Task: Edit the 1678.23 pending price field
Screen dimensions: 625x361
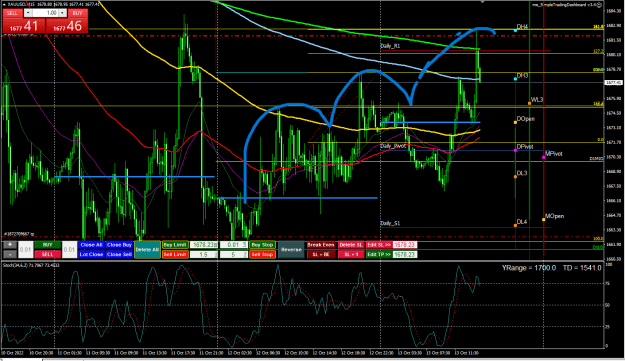Action: coord(204,245)
